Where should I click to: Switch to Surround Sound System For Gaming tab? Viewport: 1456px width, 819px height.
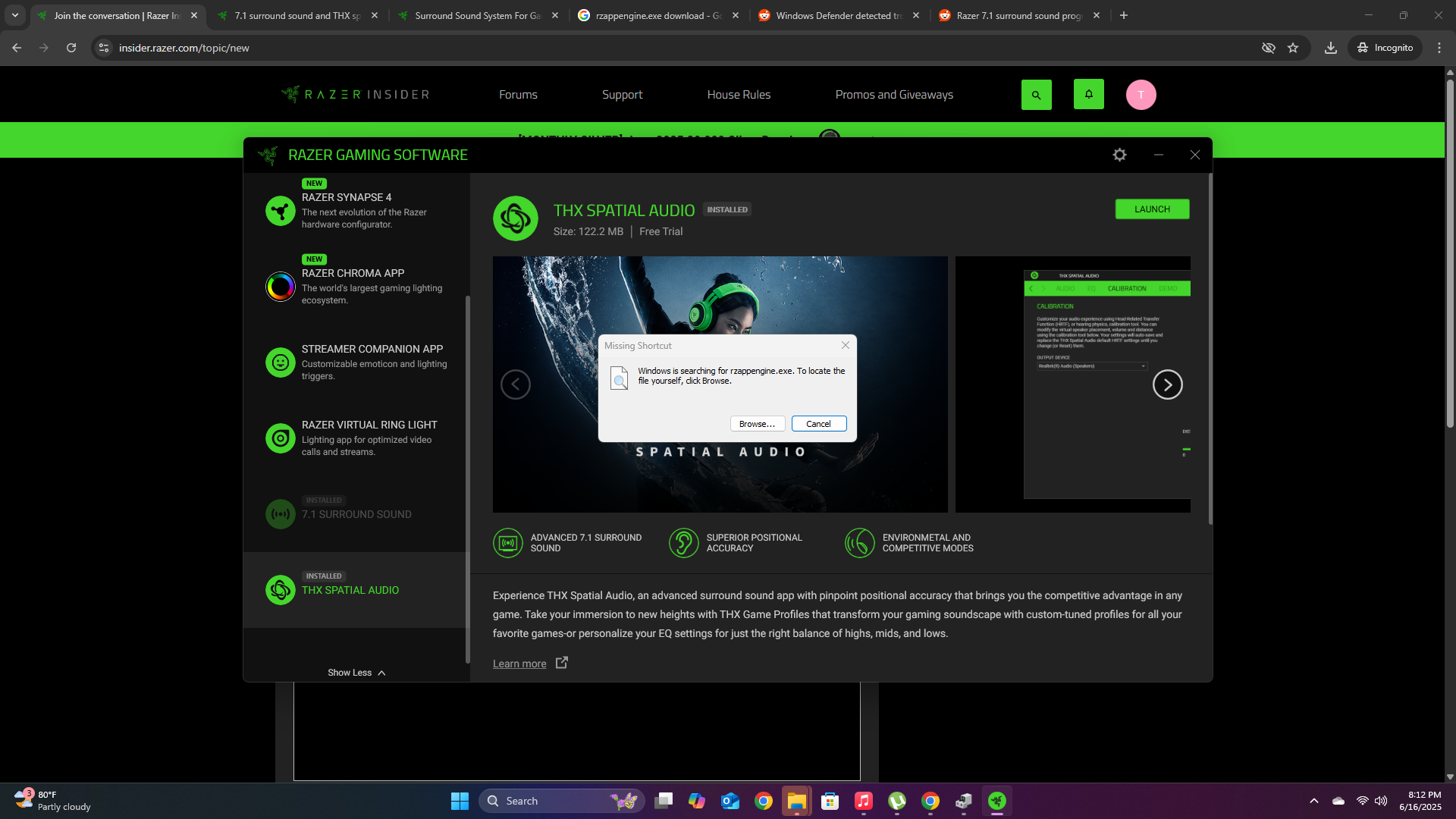pyautogui.click(x=478, y=15)
